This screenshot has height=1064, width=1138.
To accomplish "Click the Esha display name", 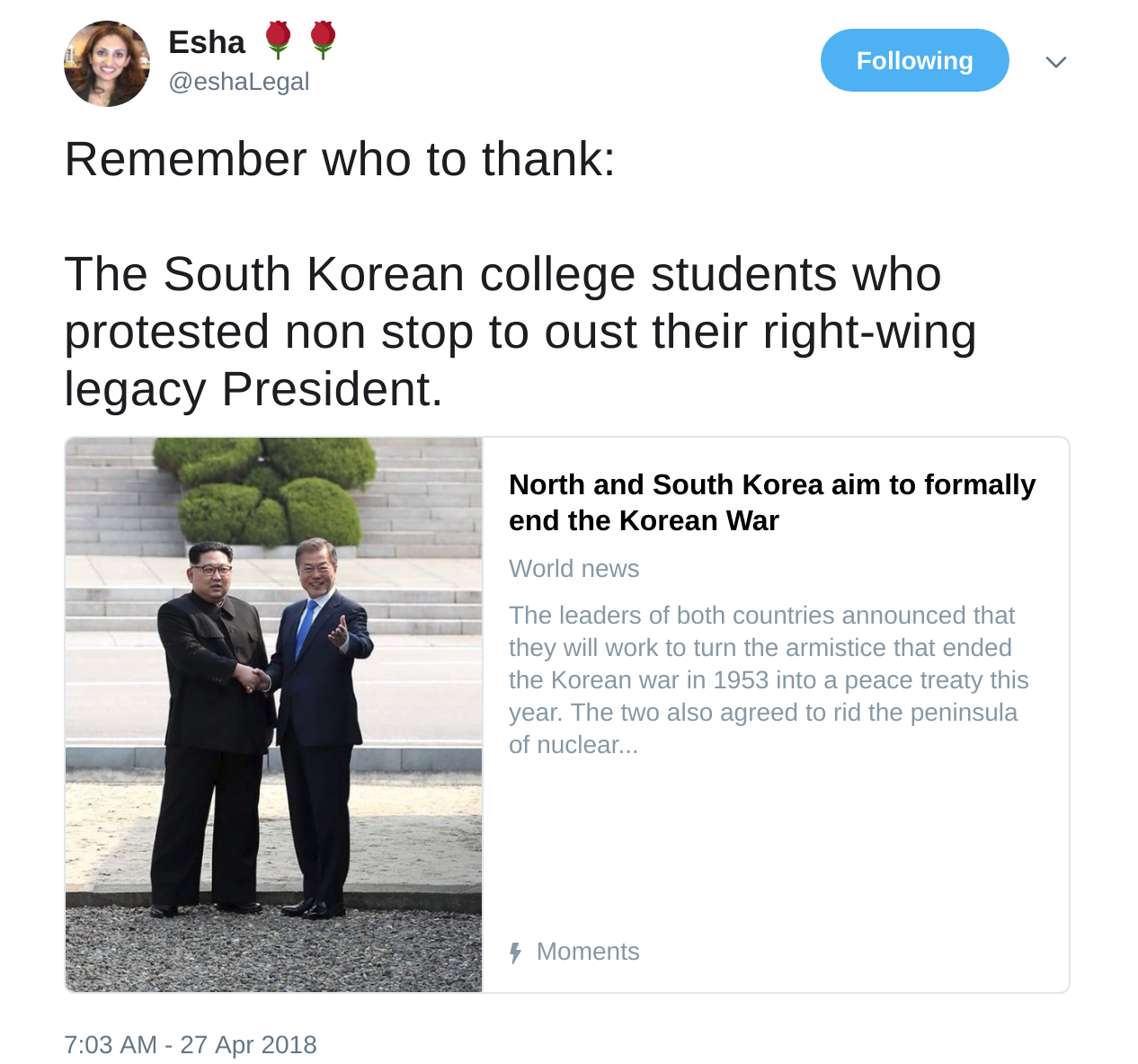I will pos(207,42).
